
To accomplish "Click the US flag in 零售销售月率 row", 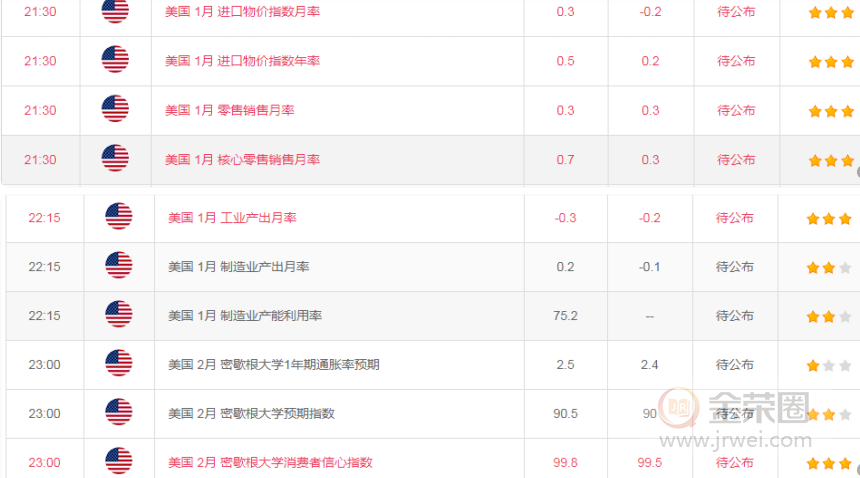I will point(115,110).
